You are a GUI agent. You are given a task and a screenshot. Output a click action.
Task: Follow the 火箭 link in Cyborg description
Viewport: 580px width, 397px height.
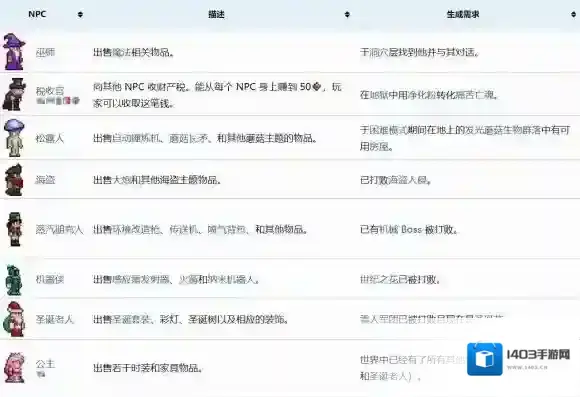188,279
